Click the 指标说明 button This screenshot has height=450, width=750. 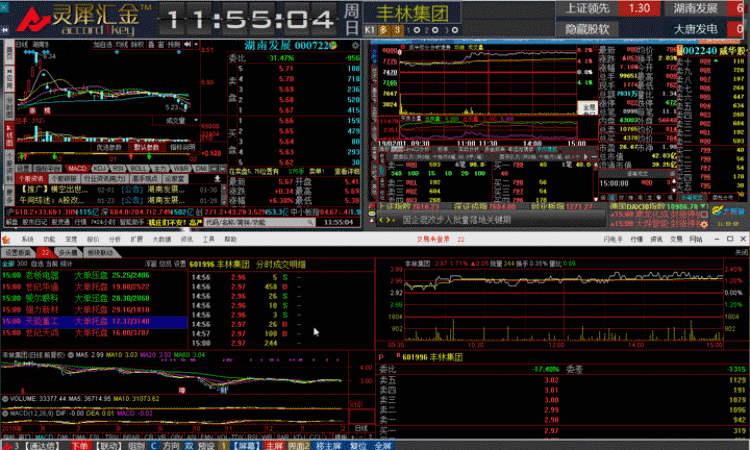pos(183,147)
